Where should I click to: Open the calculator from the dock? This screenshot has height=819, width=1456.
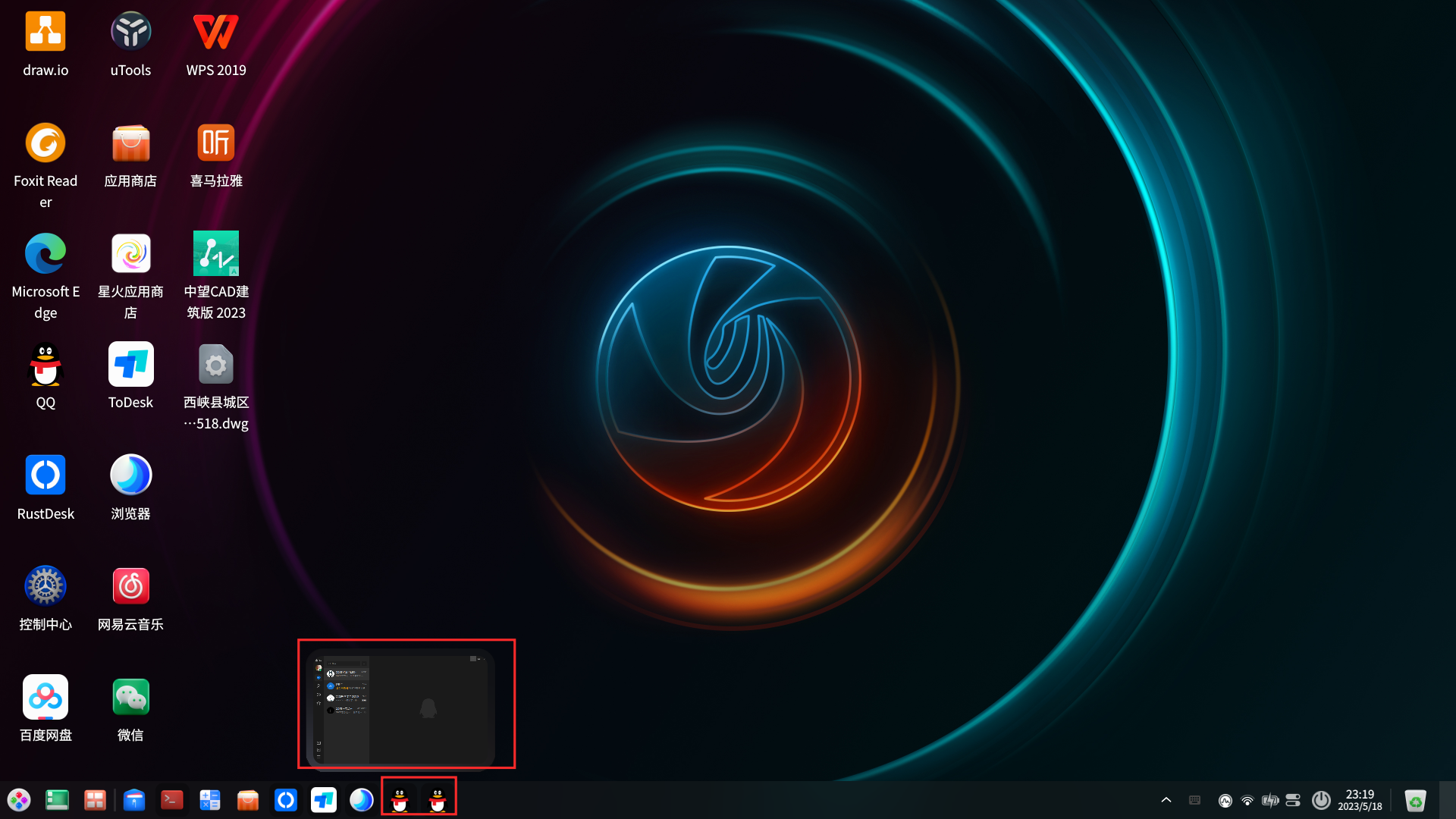coord(209,799)
